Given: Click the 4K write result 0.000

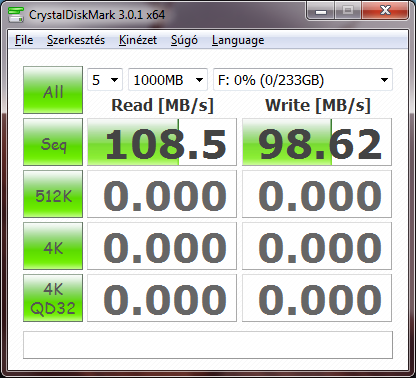Looking at the screenshot, I should point(317,246).
